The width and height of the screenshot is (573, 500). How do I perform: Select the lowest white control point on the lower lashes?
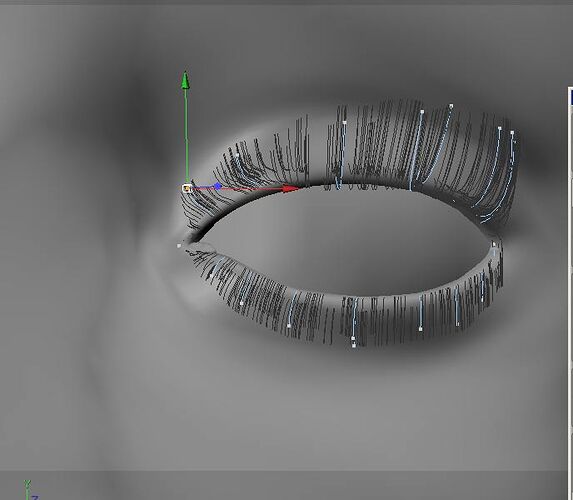(x=354, y=345)
